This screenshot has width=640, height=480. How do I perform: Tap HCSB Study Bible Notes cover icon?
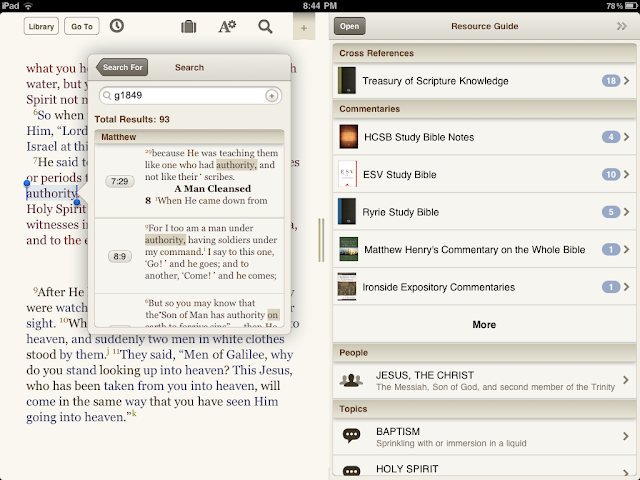(349, 137)
